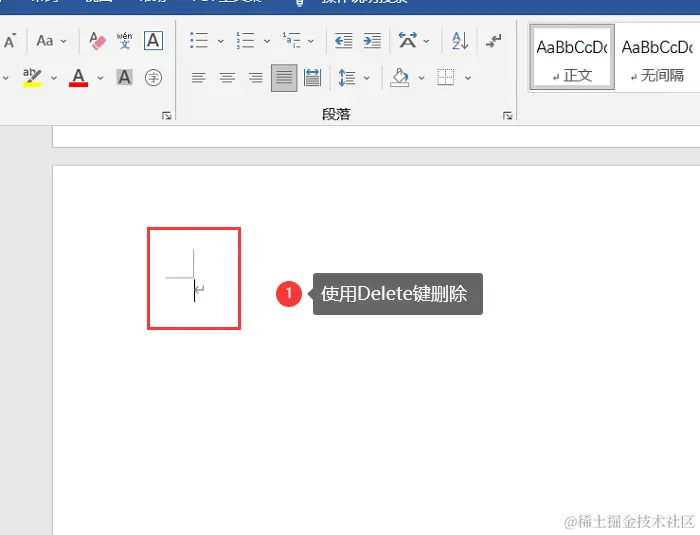The height and width of the screenshot is (535, 700).
Task: Apply bullet list formatting
Action: (x=199, y=41)
